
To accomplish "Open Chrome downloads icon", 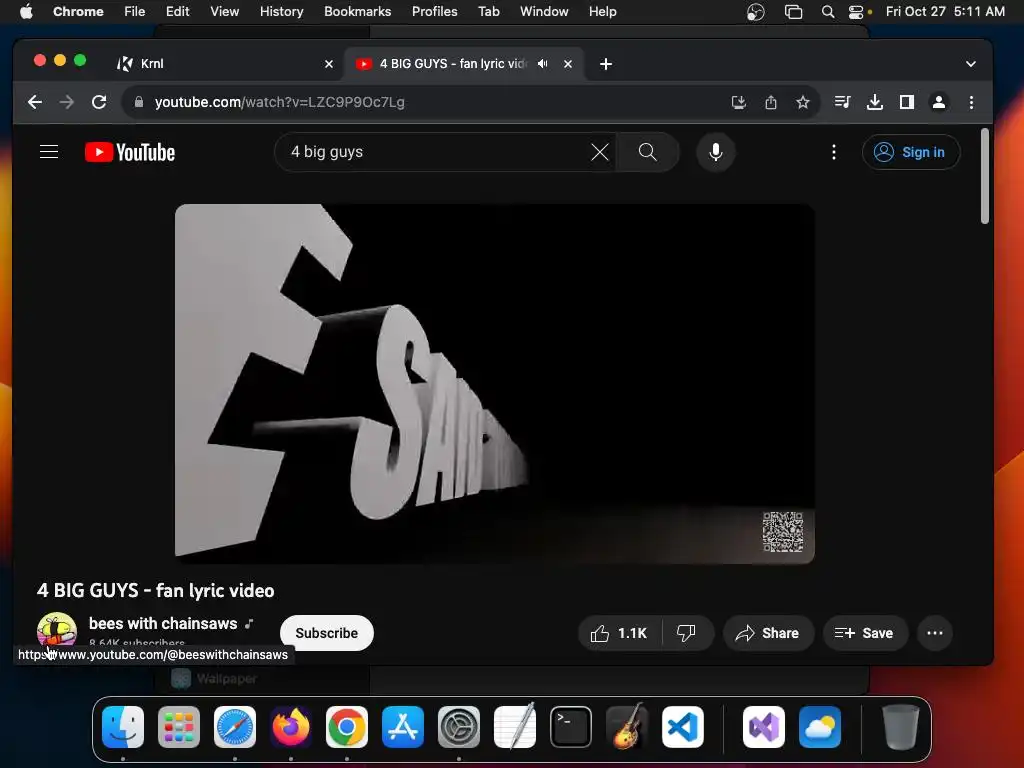I will [874, 102].
